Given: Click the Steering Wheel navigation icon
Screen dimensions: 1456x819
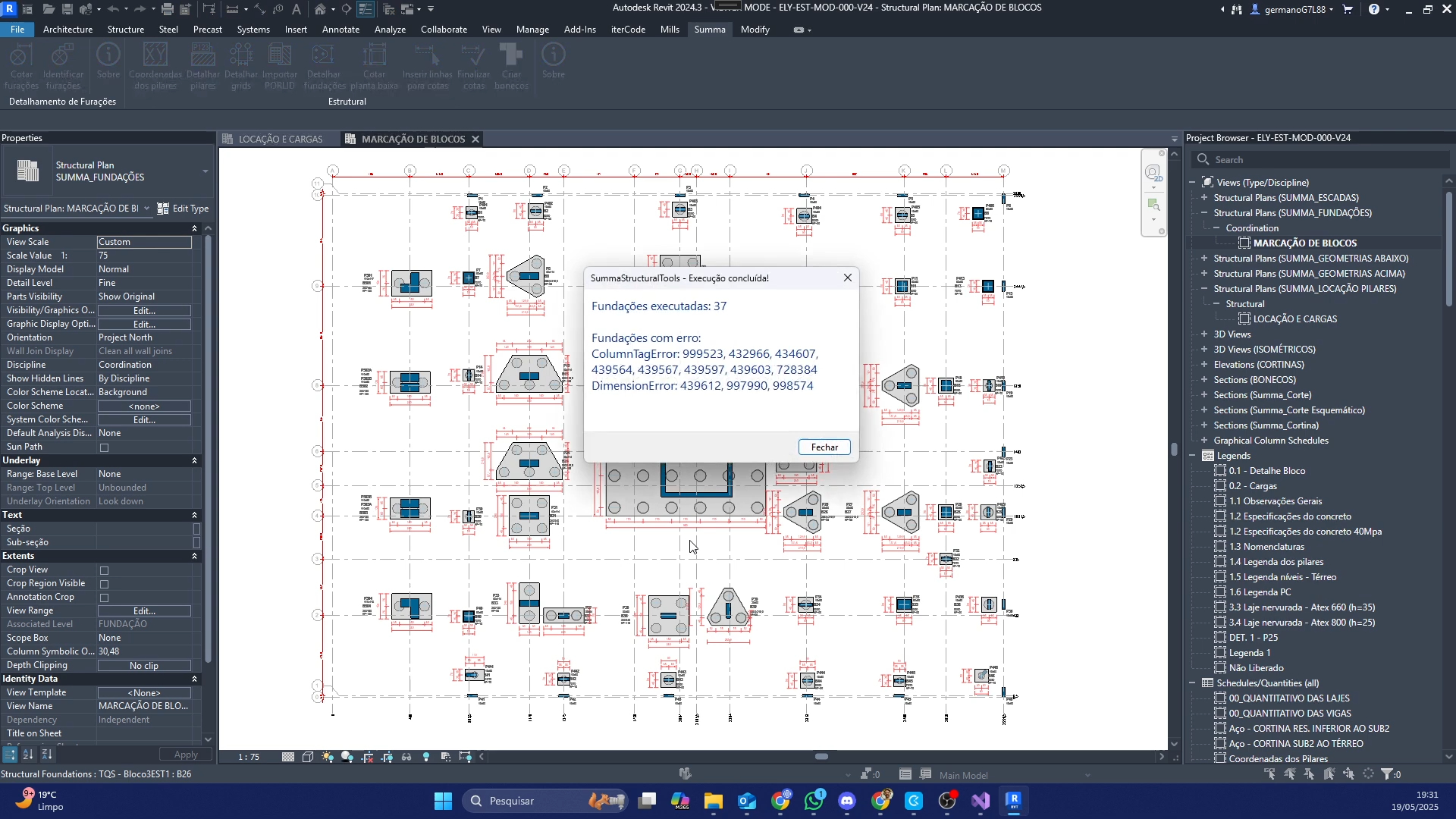Looking at the screenshot, I should [x=1153, y=173].
